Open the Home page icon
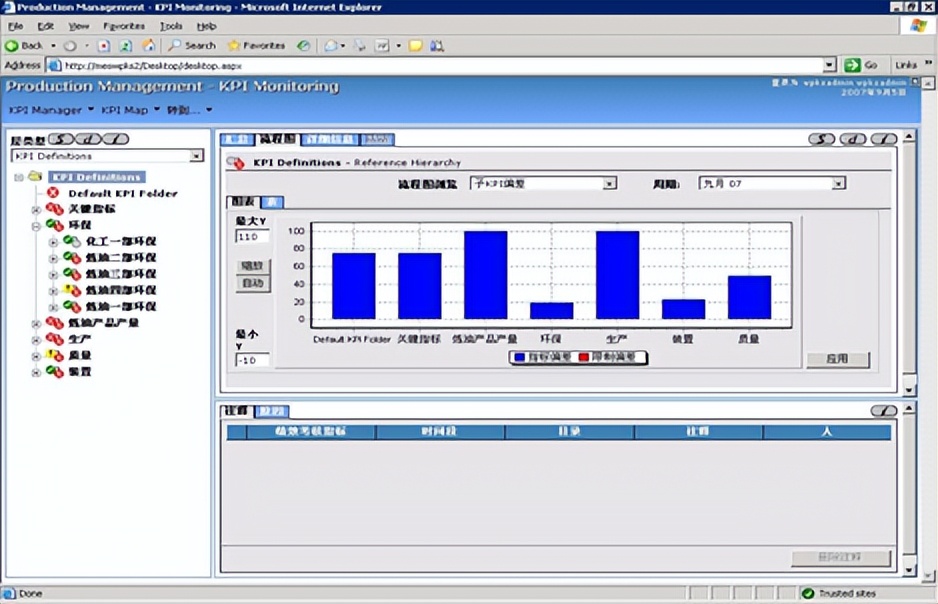938x604 pixels. 148,45
